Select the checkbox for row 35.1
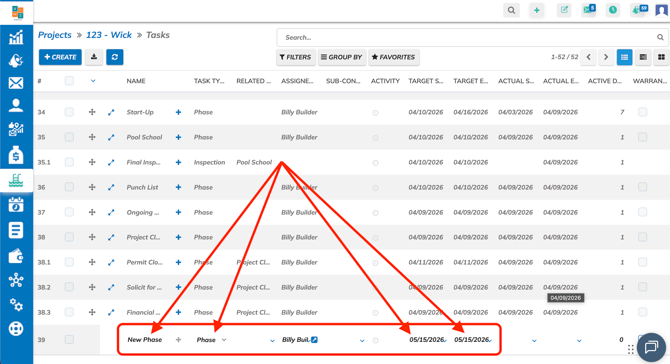Screen dimensions: 670x364 click(x=69, y=162)
